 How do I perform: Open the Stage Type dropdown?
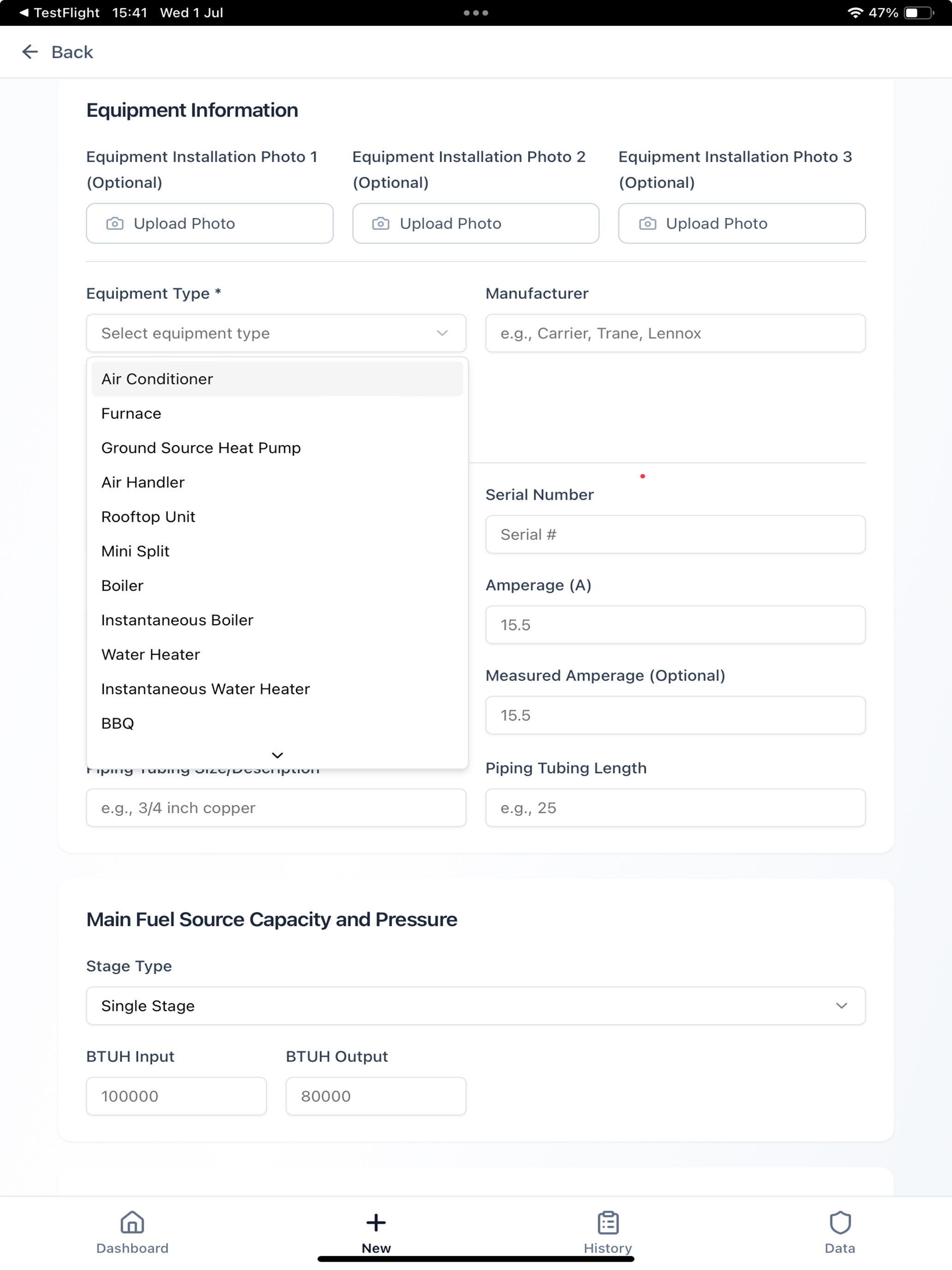[x=476, y=1005]
